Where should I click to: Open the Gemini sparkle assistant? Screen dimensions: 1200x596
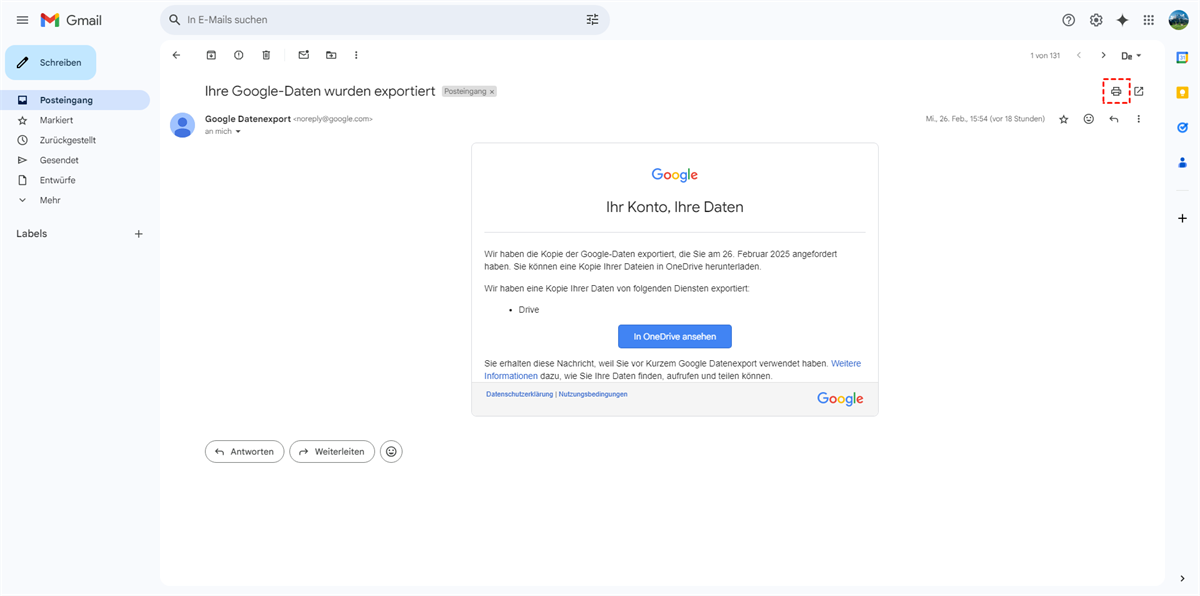1122,20
